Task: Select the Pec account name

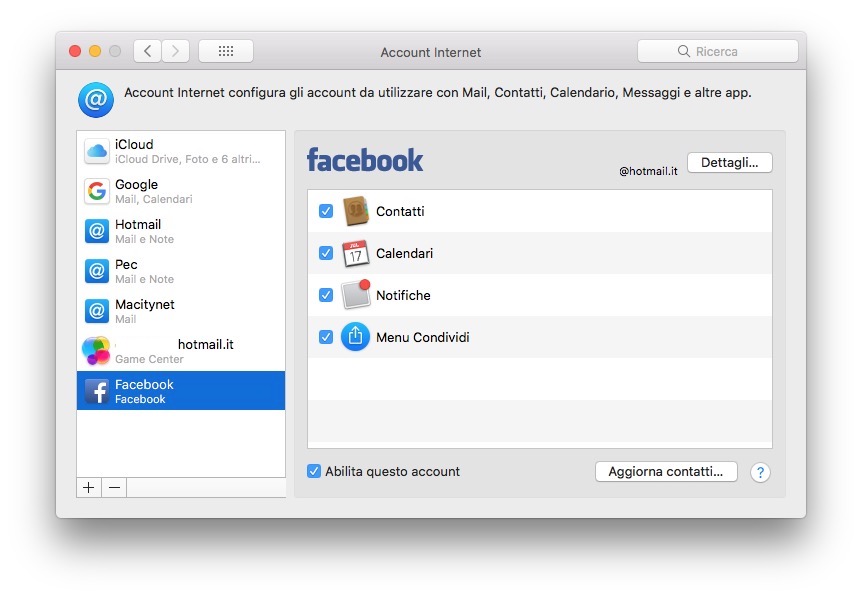Action: 126,264
